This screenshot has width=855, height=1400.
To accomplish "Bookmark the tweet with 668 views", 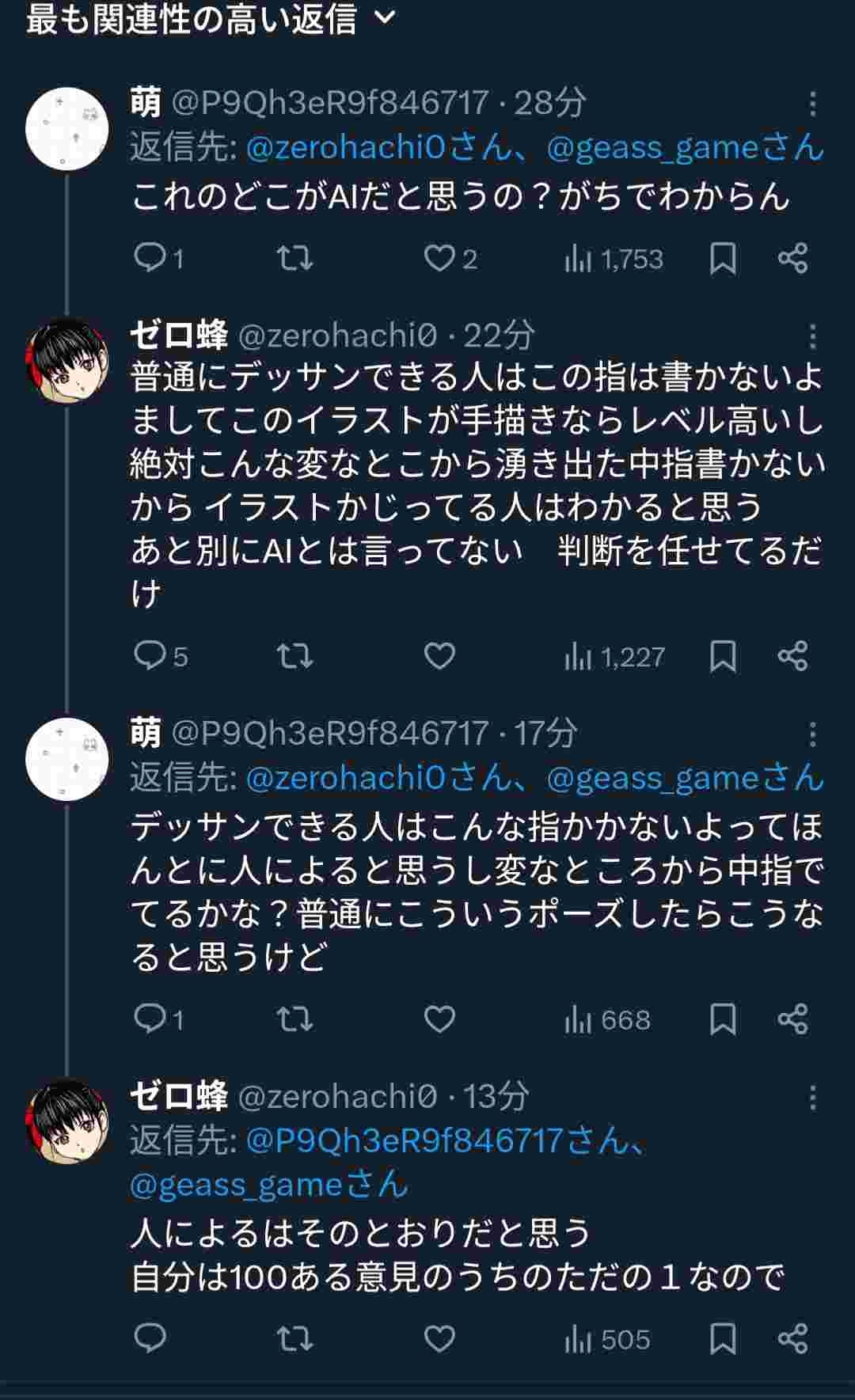I will 722,1019.
